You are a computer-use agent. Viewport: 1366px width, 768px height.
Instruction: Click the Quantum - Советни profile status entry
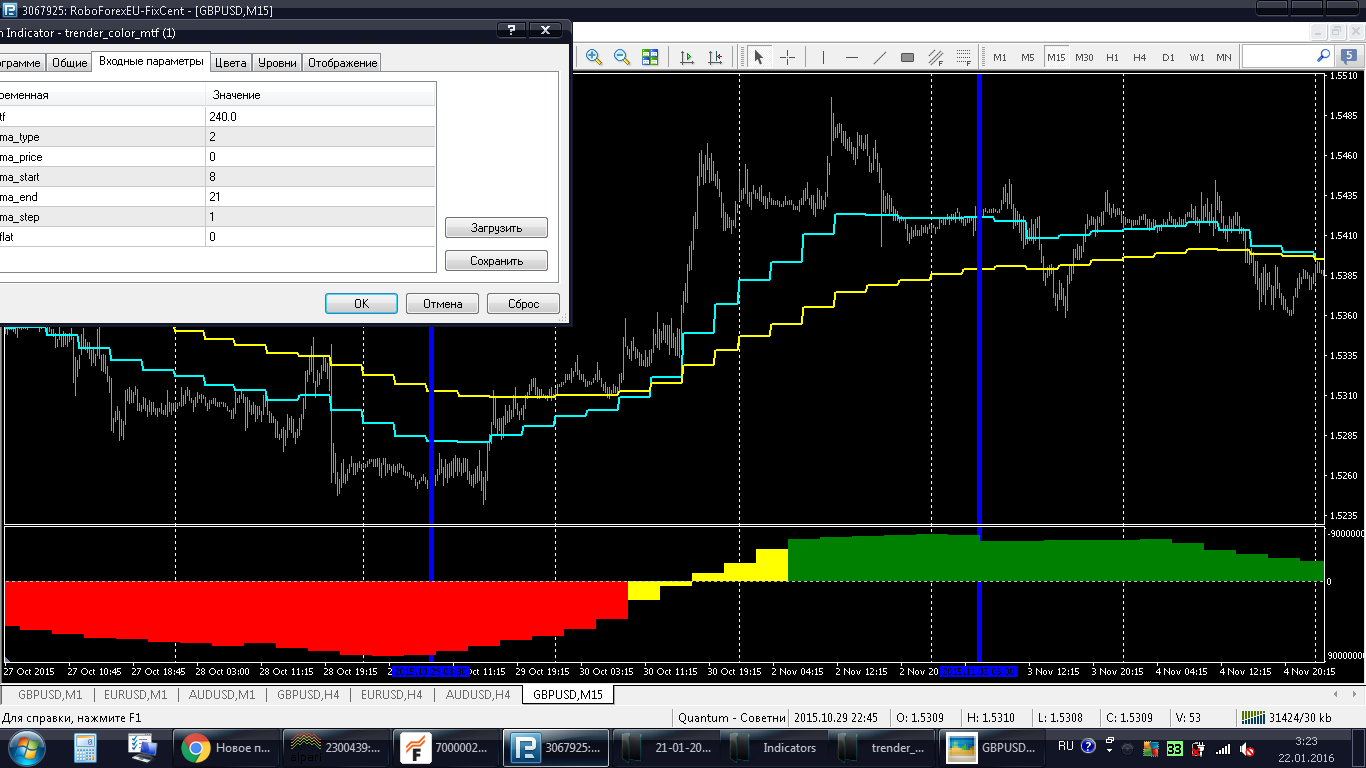(x=729, y=717)
